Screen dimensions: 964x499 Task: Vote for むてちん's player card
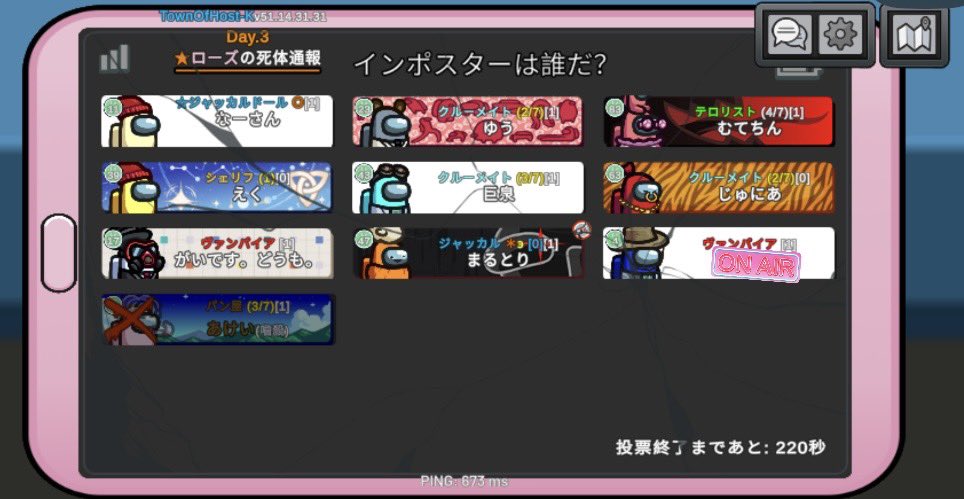(x=719, y=121)
